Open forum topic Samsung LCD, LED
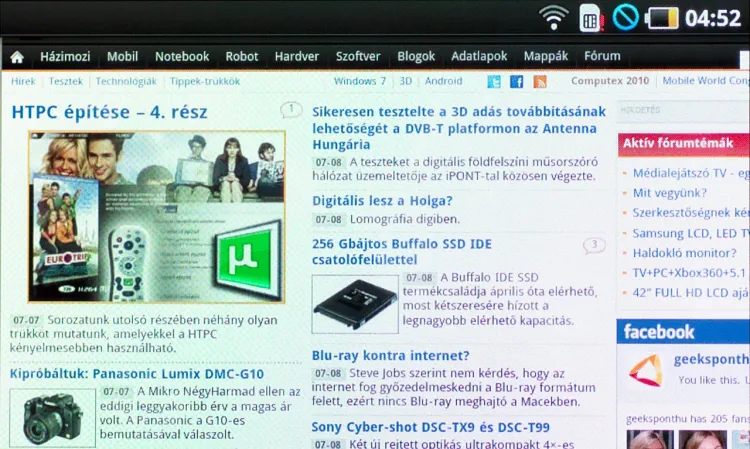Image resolution: width=750 pixels, height=449 pixels. click(691, 233)
